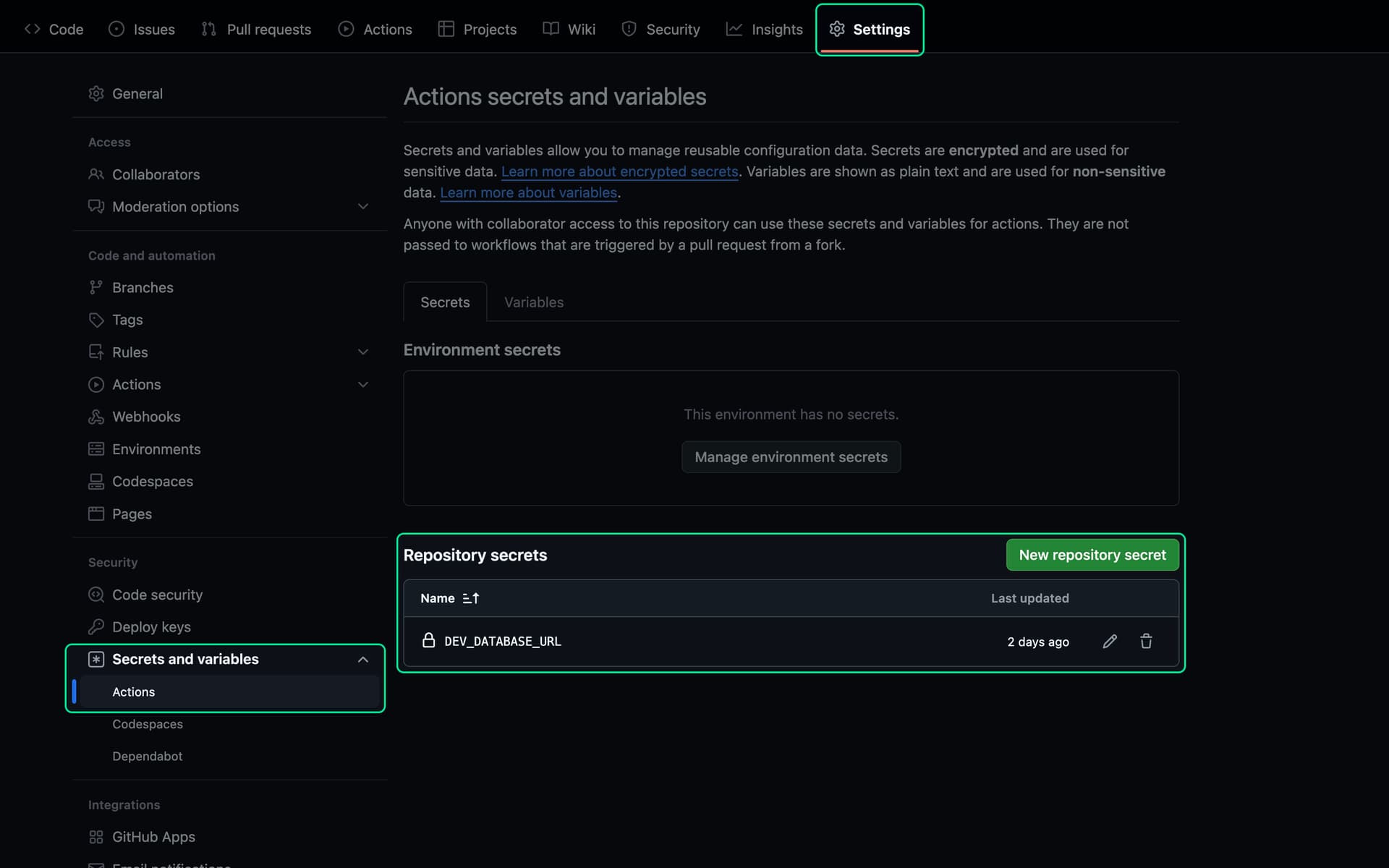Open the Pull requests tab
This screenshot has height=868, width=1389.
[269, 29]
